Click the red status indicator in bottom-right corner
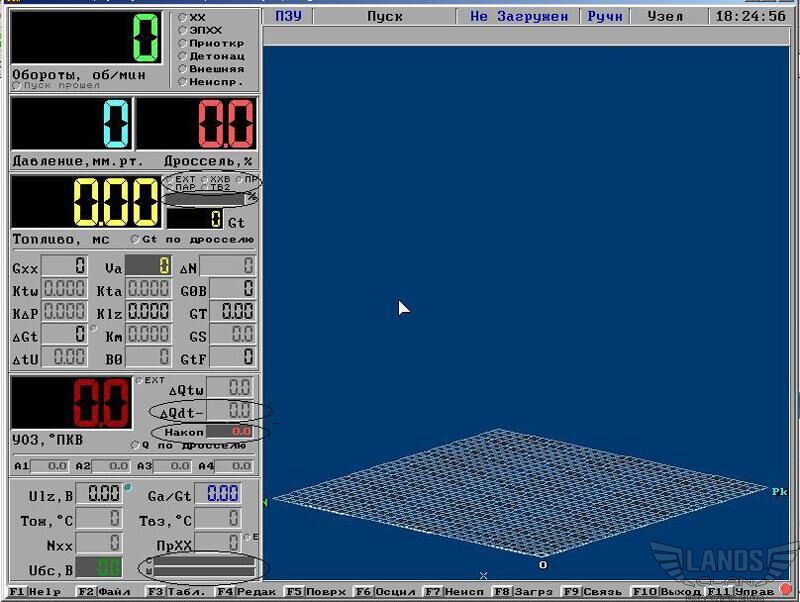The image size is (800, 602). (x=787, y=590)
